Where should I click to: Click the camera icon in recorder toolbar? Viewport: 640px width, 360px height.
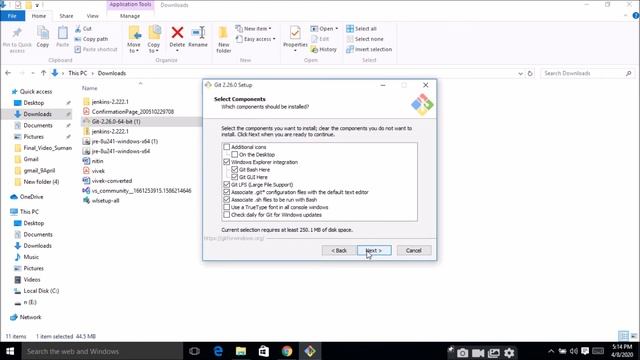[x=462, y=353]
